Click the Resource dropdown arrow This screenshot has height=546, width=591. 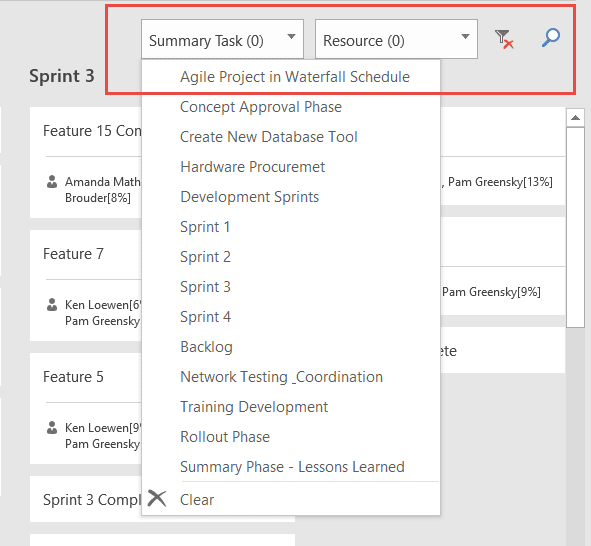(x=465, y=37)
